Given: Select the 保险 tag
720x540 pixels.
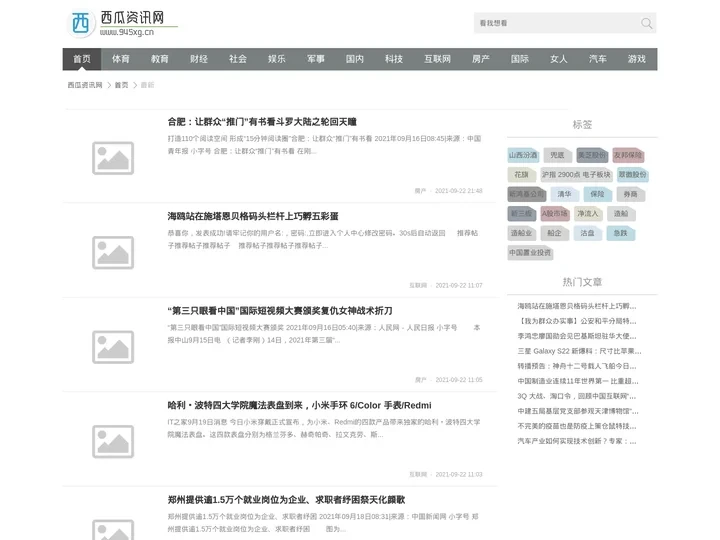Looking at the screenshot, I should (x=597, y=194).
